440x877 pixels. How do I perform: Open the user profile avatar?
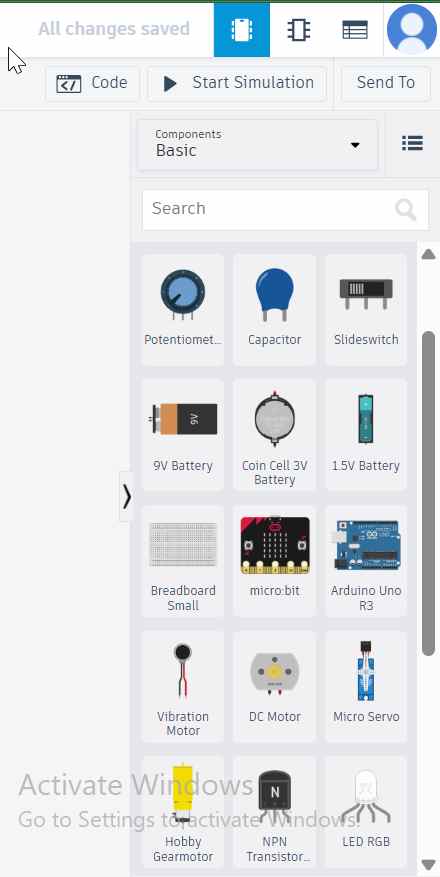click(x=411, y=29)
